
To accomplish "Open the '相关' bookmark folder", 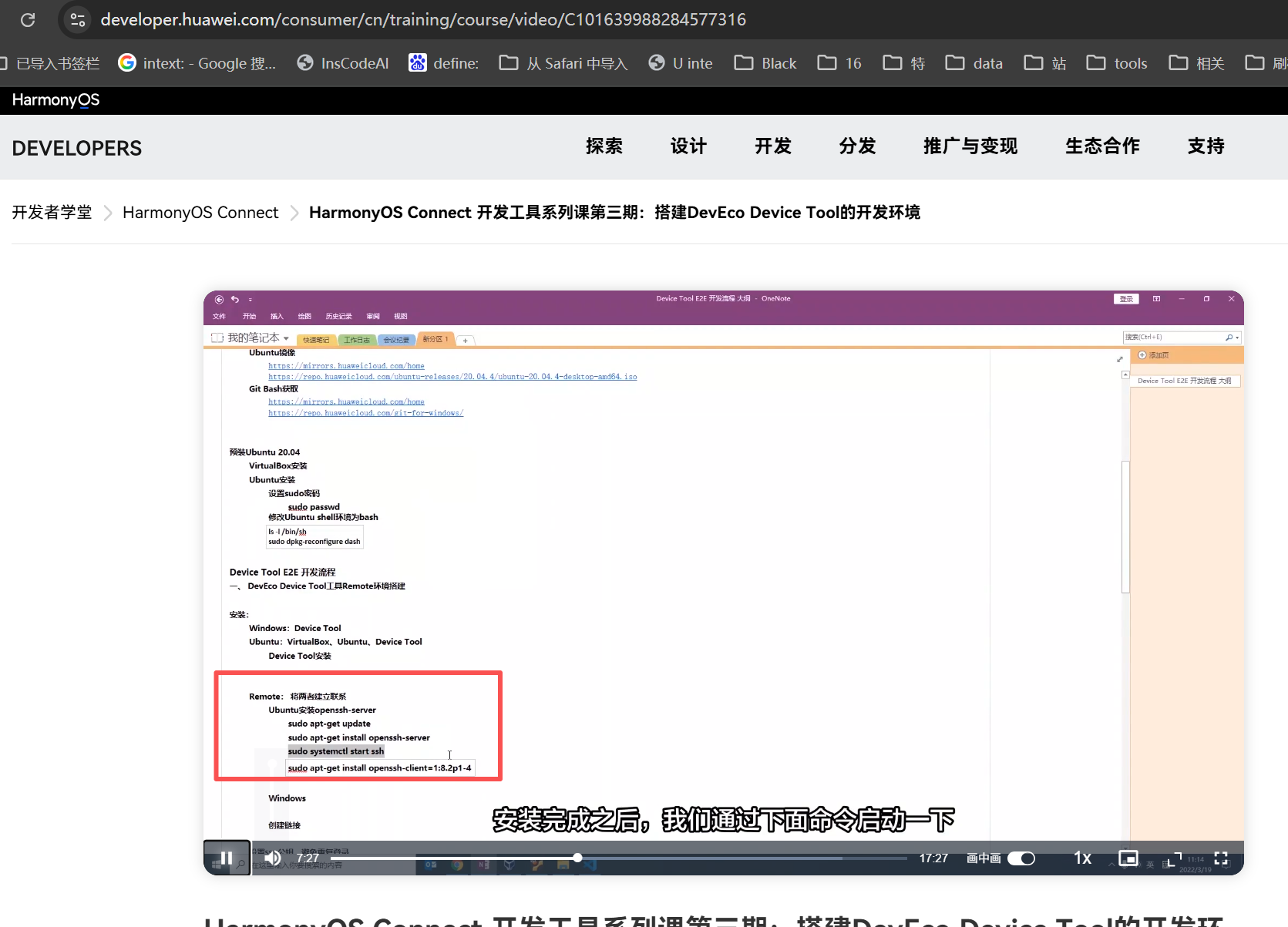I will point(1197,63).
